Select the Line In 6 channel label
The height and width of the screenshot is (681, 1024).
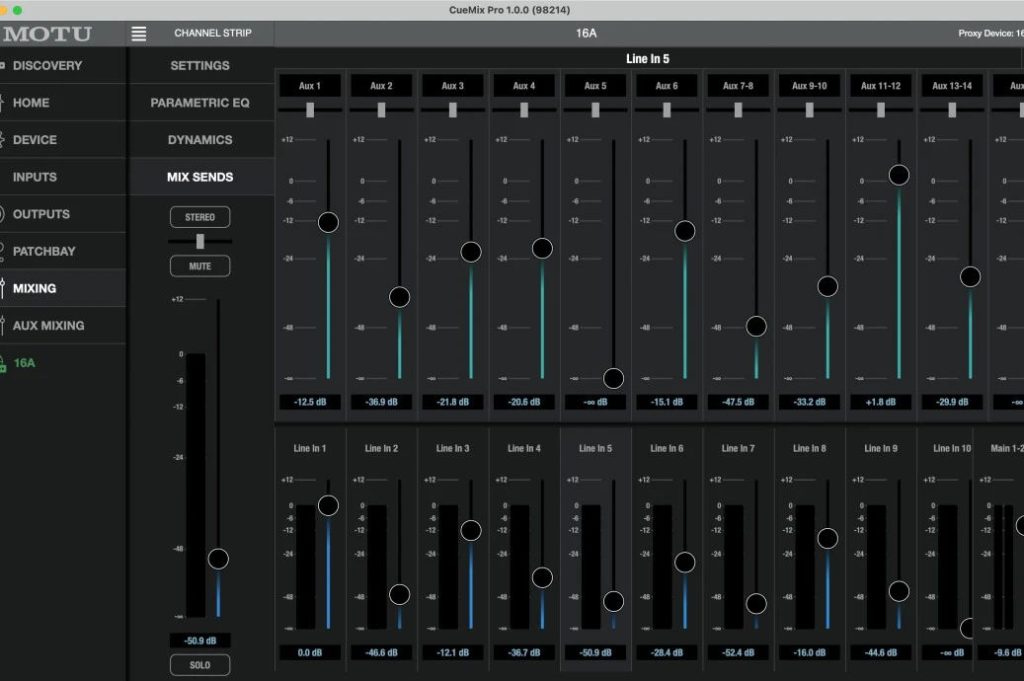pyautogui.click(x=666, y=449)
